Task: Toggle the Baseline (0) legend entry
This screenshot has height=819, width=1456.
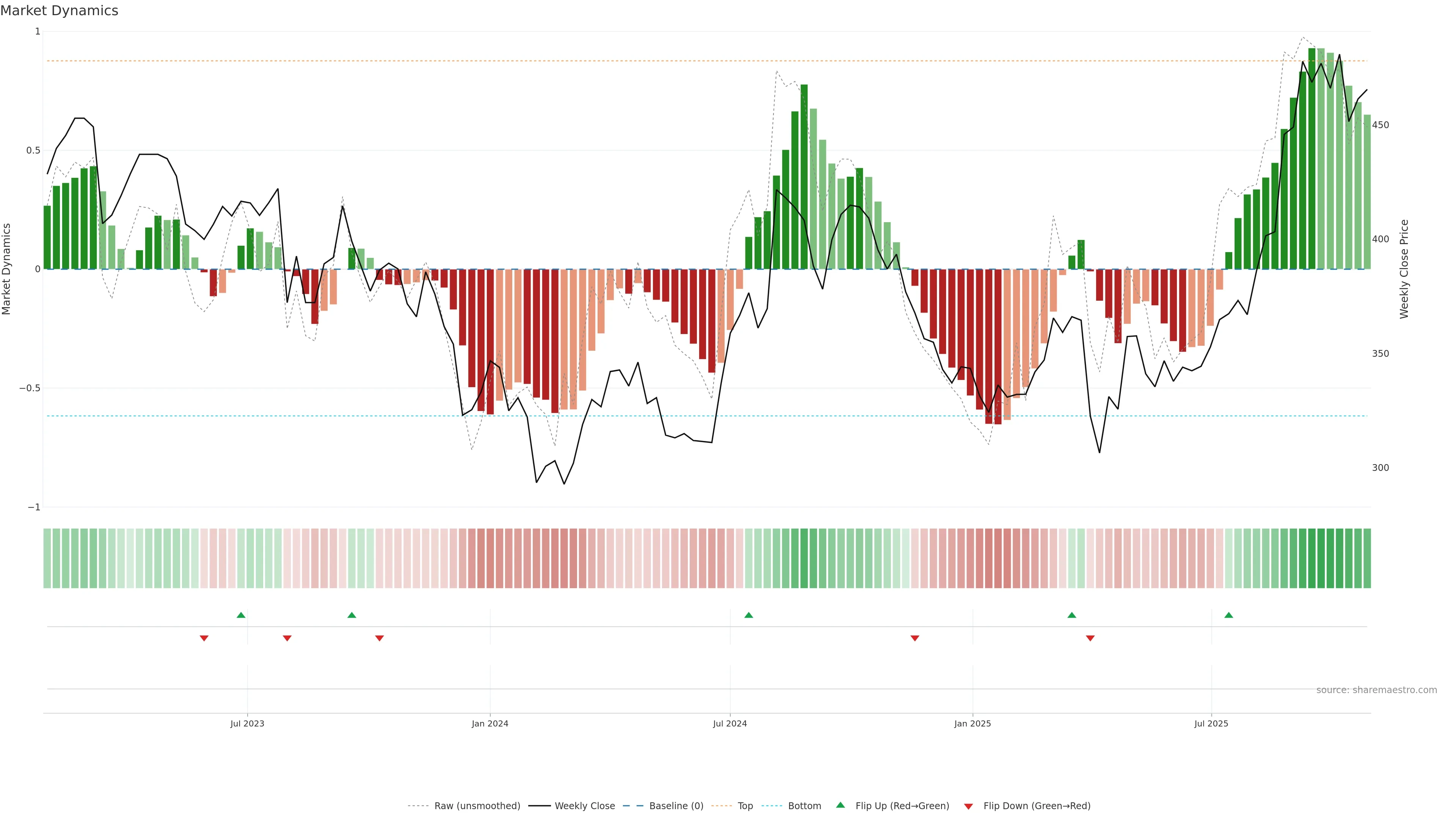Action: click(676, 806)
